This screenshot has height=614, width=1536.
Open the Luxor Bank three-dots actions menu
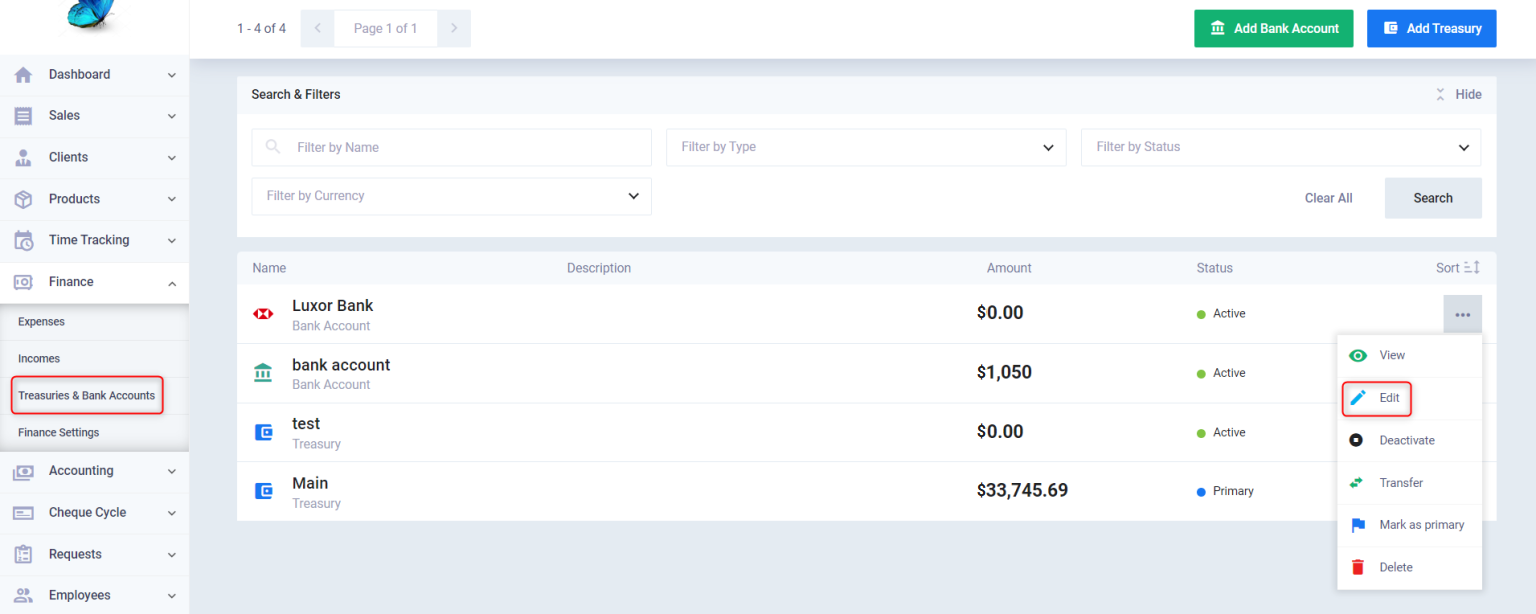tap(1463, 315)
